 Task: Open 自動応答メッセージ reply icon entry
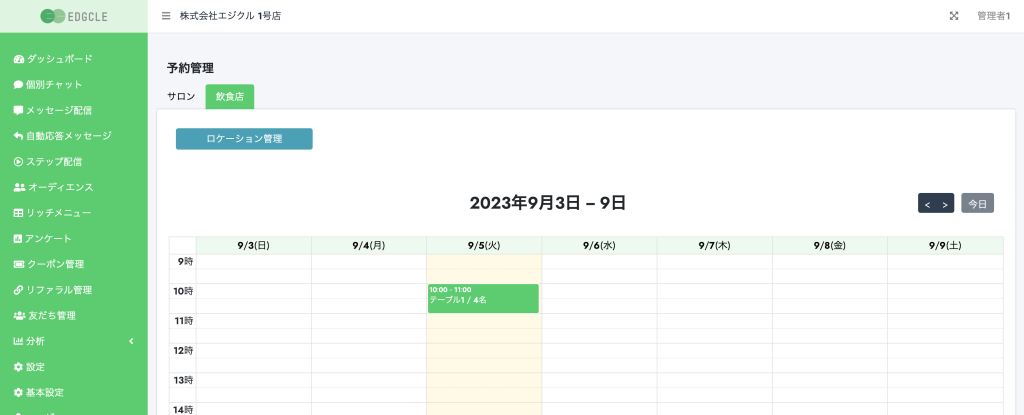click(x=62, y=136)
